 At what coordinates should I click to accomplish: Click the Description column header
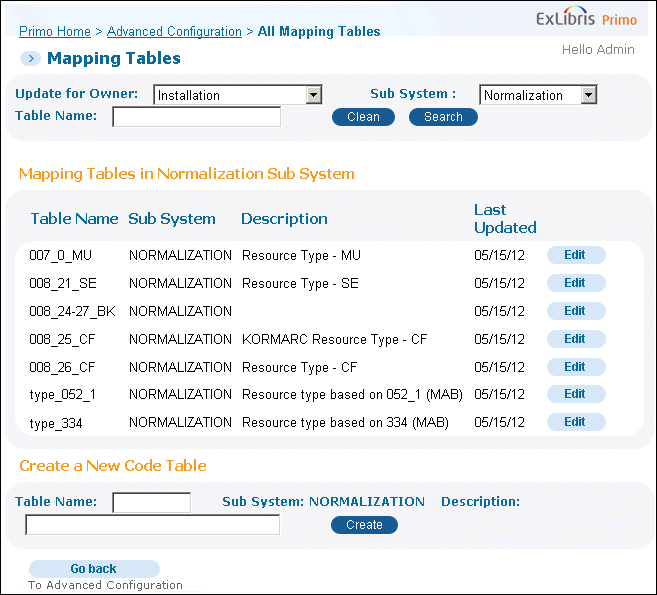284,219
